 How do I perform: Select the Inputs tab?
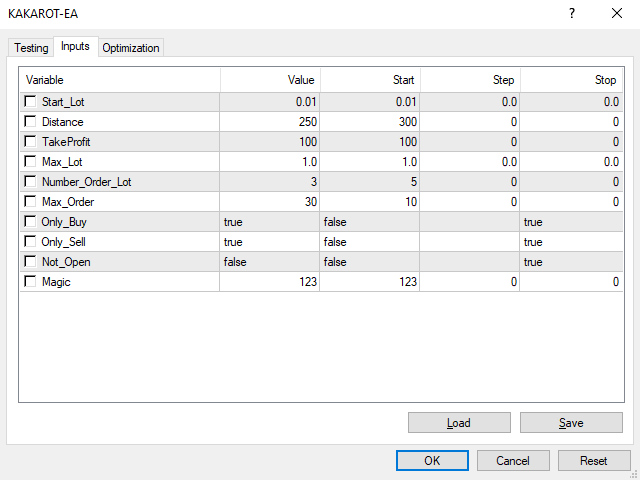pos(76,47)
